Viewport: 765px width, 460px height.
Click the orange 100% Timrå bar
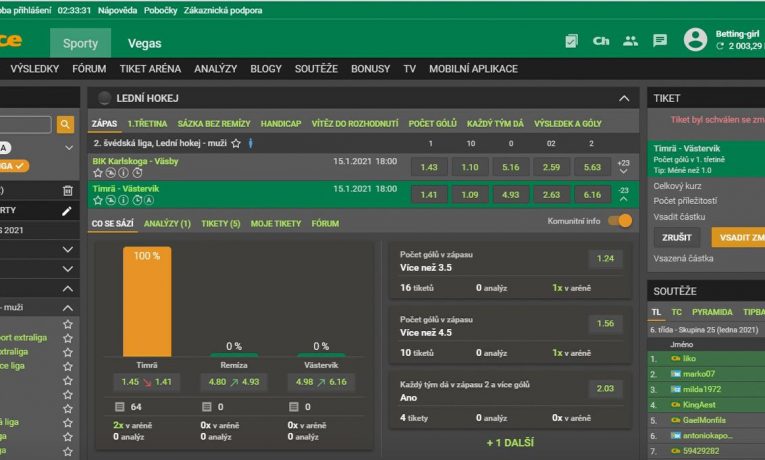pos(147,301)
